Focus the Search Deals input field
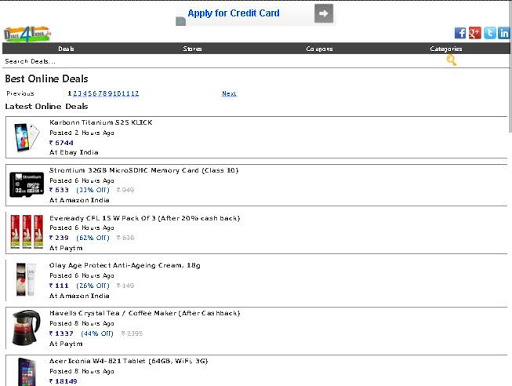The image size is (512, 386). 223,61
